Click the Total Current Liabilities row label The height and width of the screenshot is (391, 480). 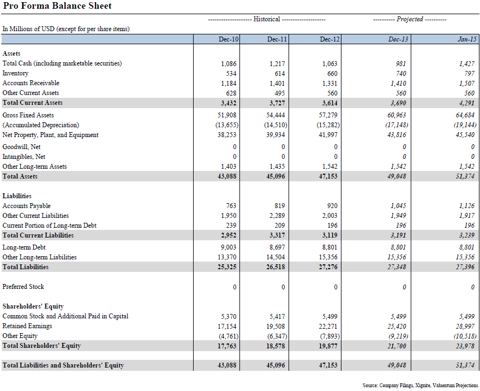38,235
